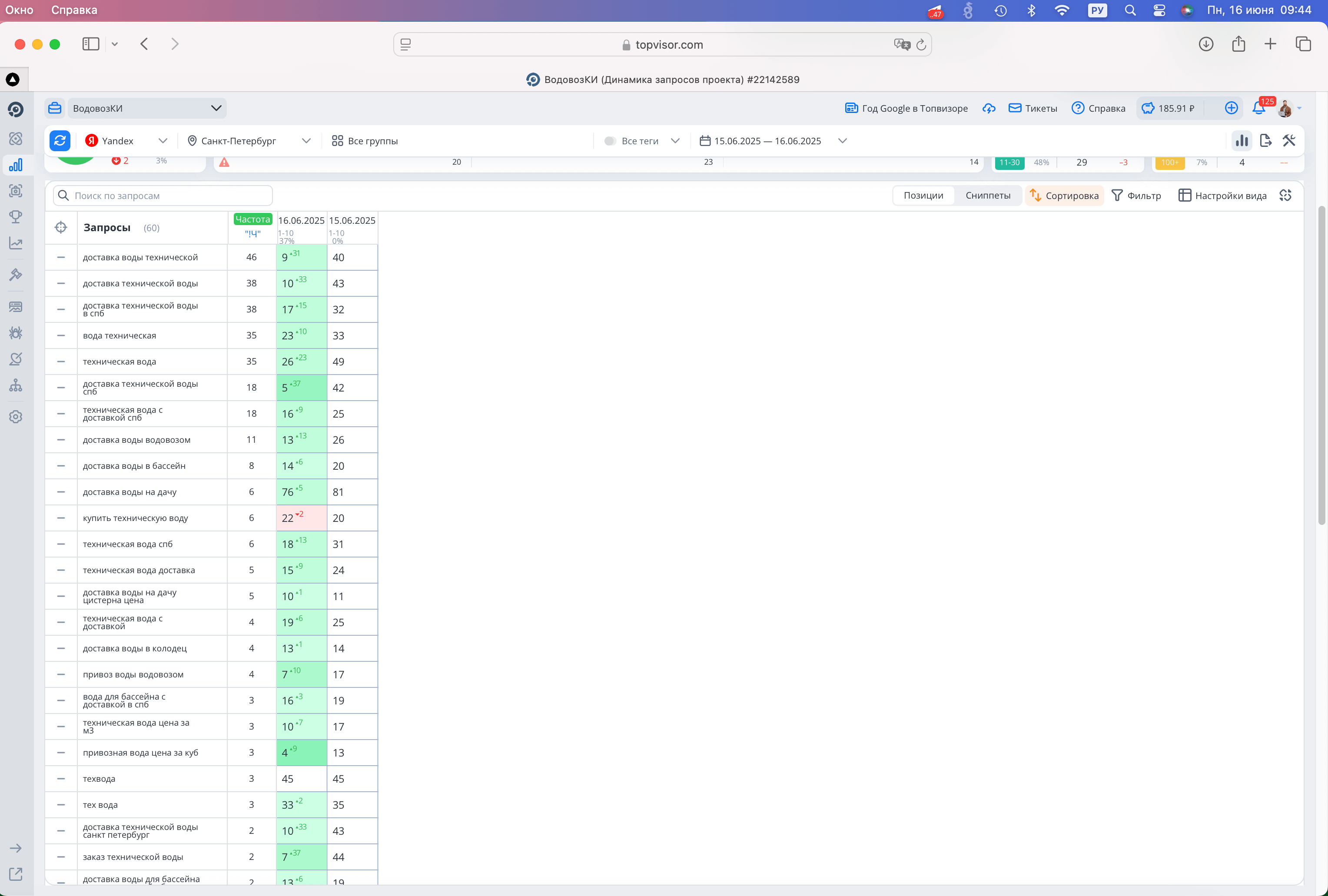Switch to the Сниппеты tab

click(987, 196)
